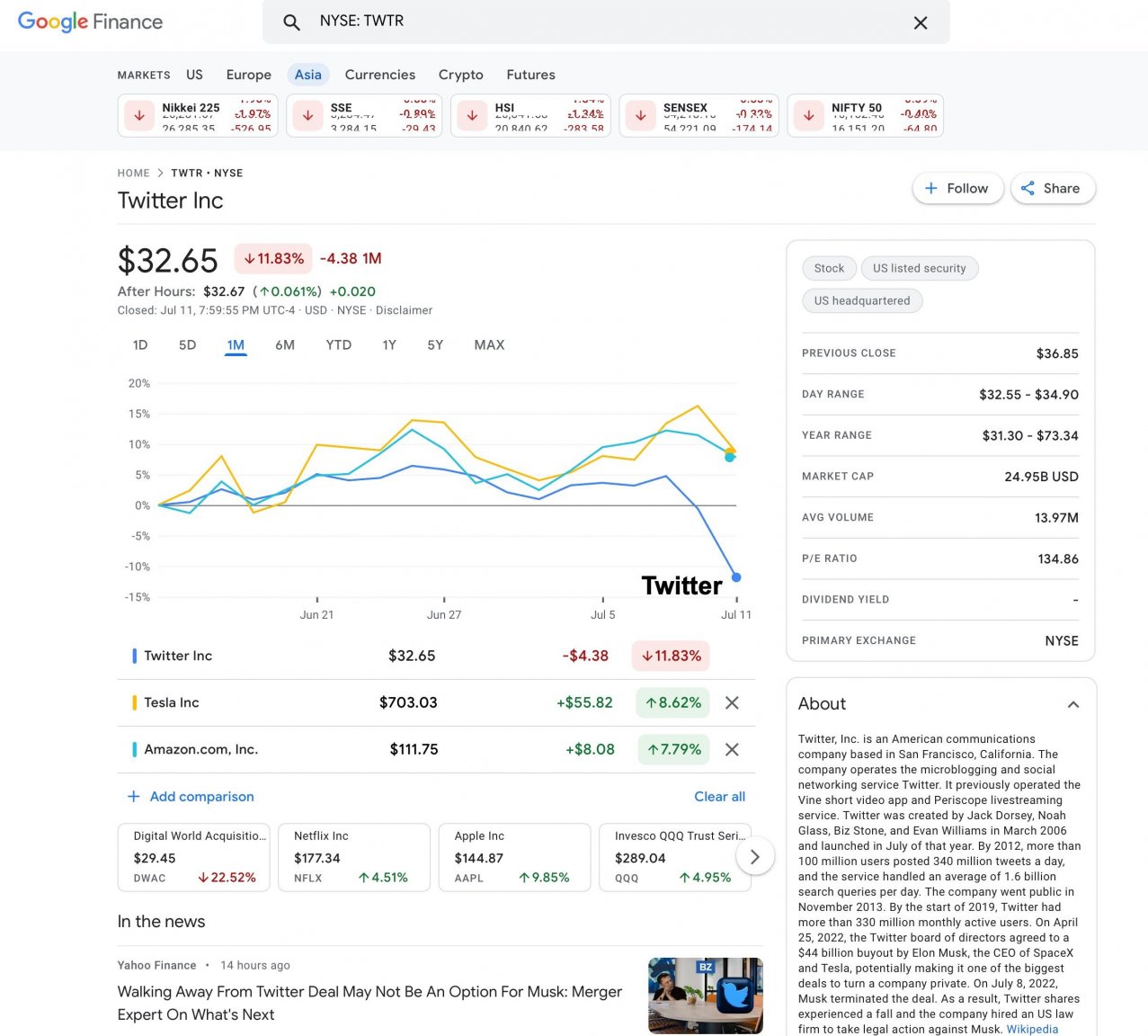Select the US markets tab
This screenshot has width=1148, height=1036.
pyautogui.click(x=194, y=75)
